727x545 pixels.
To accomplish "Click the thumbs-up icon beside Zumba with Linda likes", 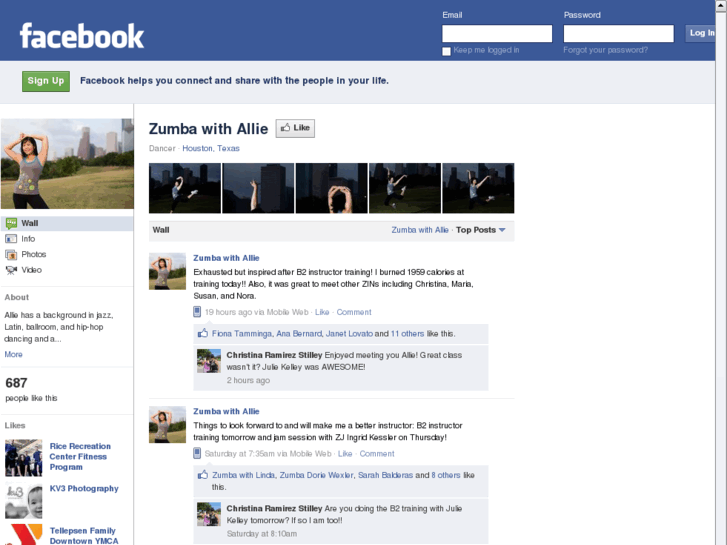I will tap(203, 474).
